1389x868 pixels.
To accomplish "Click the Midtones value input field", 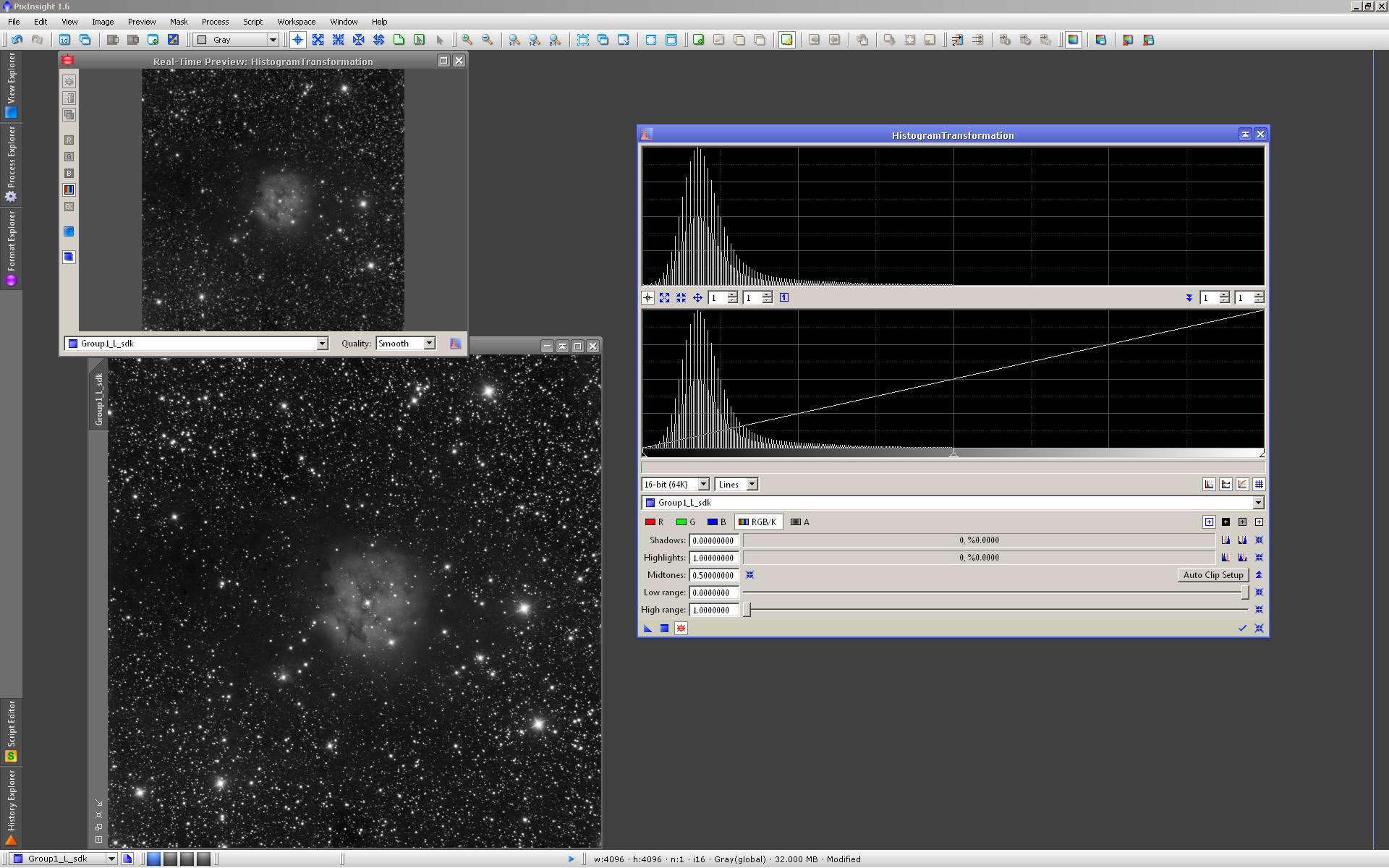I will tap(714, 575).
